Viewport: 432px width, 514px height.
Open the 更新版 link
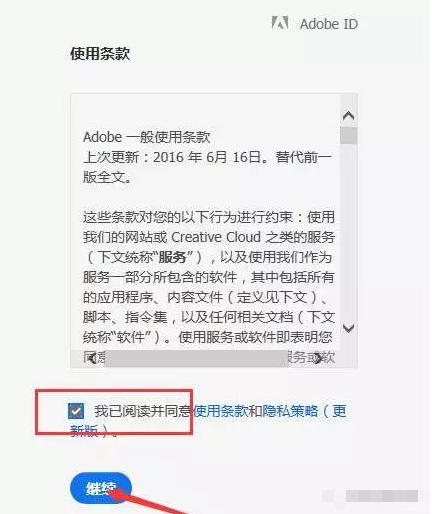[x=208, y=421]
